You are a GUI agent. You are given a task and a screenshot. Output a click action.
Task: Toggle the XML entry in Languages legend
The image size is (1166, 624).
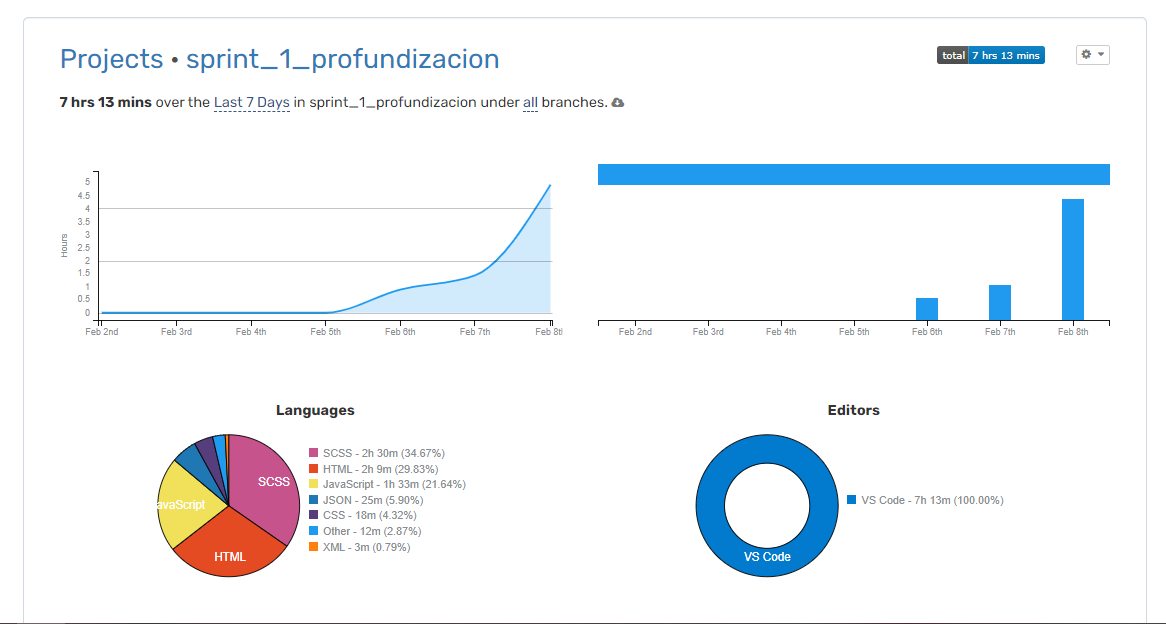368,546
